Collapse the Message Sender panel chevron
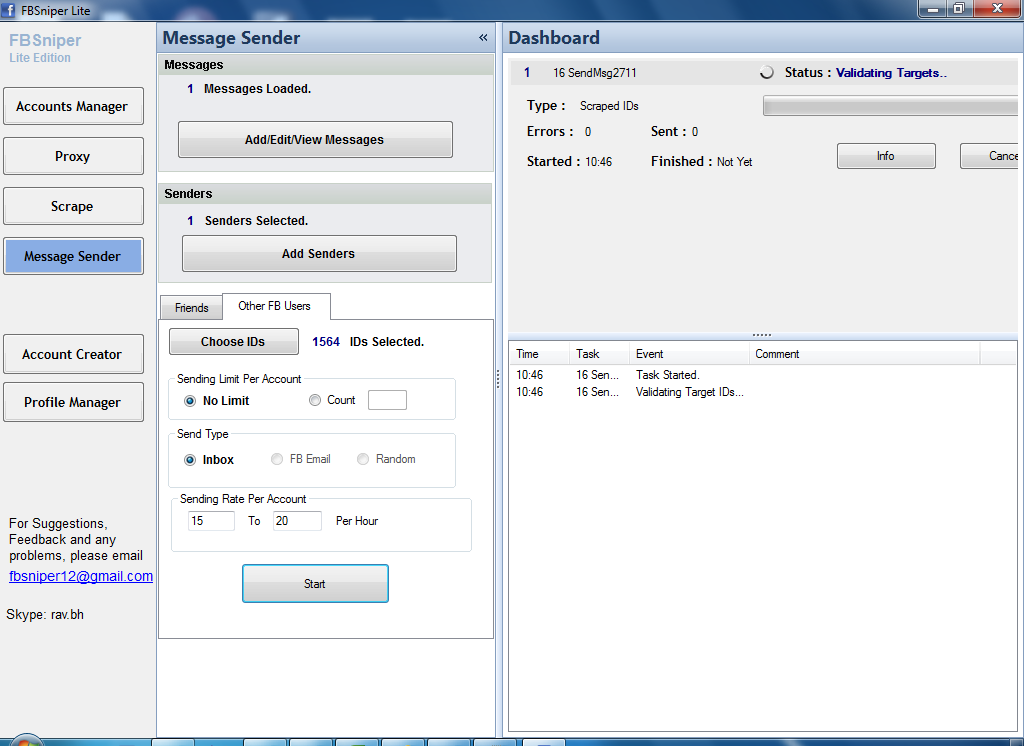1024x746 pixels. tap(483, 38)
